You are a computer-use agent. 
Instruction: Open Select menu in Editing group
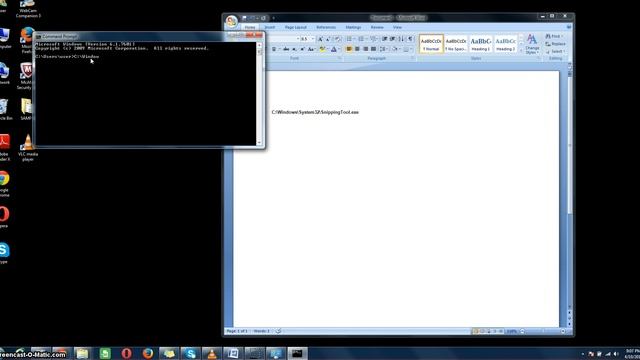point(555,51)
